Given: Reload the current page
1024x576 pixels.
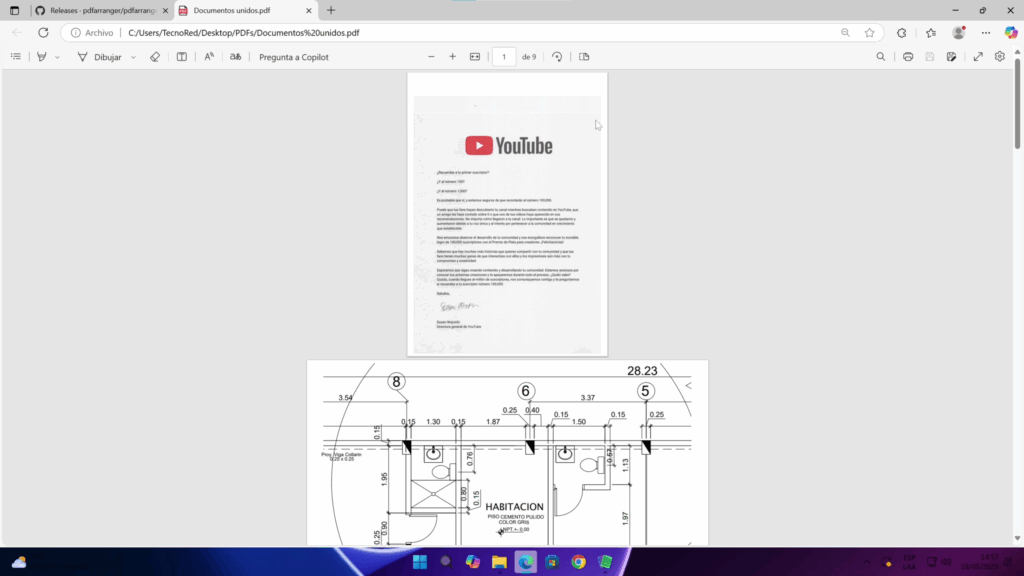Looking at the screenshot, I should [x=43, y=33].
